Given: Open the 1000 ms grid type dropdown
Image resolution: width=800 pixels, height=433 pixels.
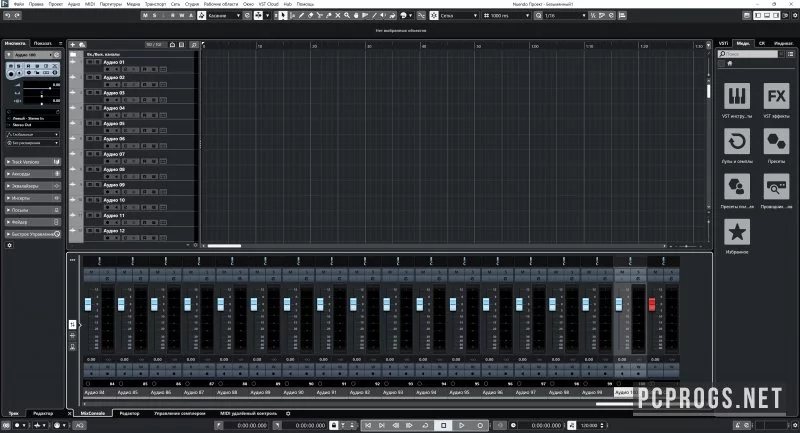Looking at the screenshot, I should coord(506,16).
